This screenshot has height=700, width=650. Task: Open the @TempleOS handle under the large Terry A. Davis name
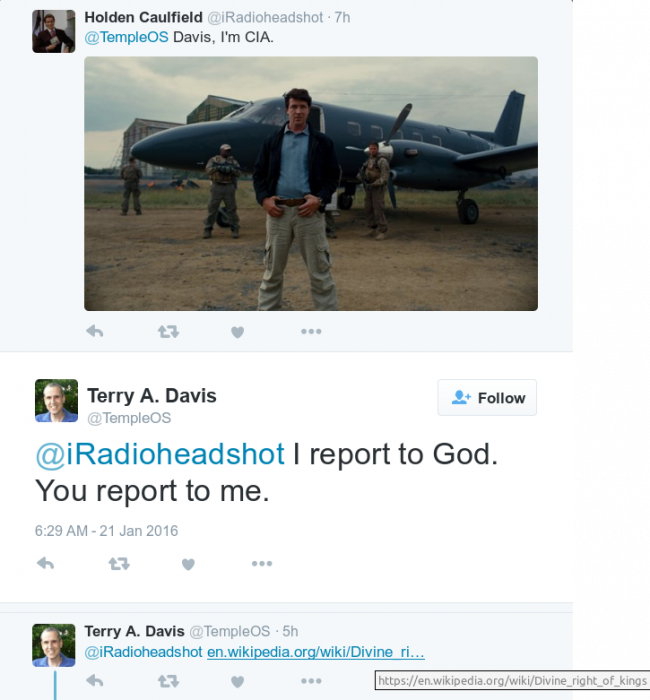[129, 418]
